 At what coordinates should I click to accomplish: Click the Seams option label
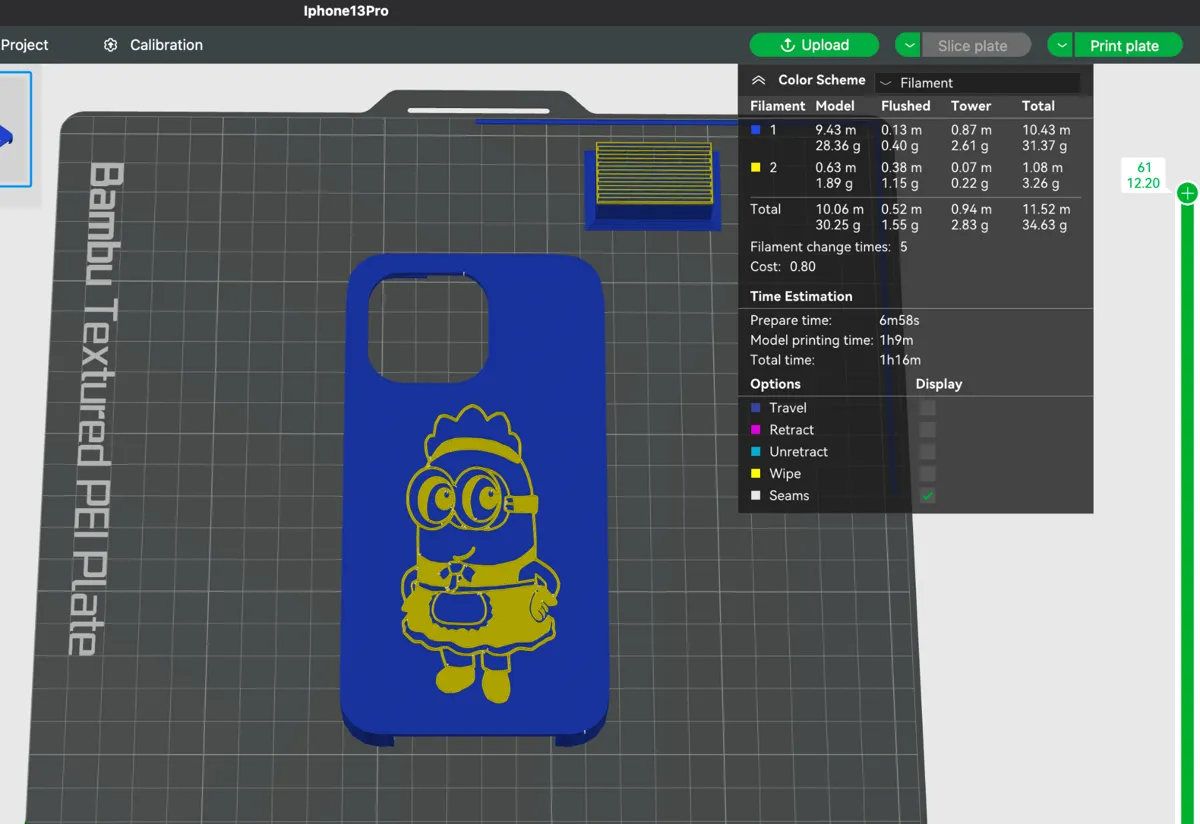(789, 496)
